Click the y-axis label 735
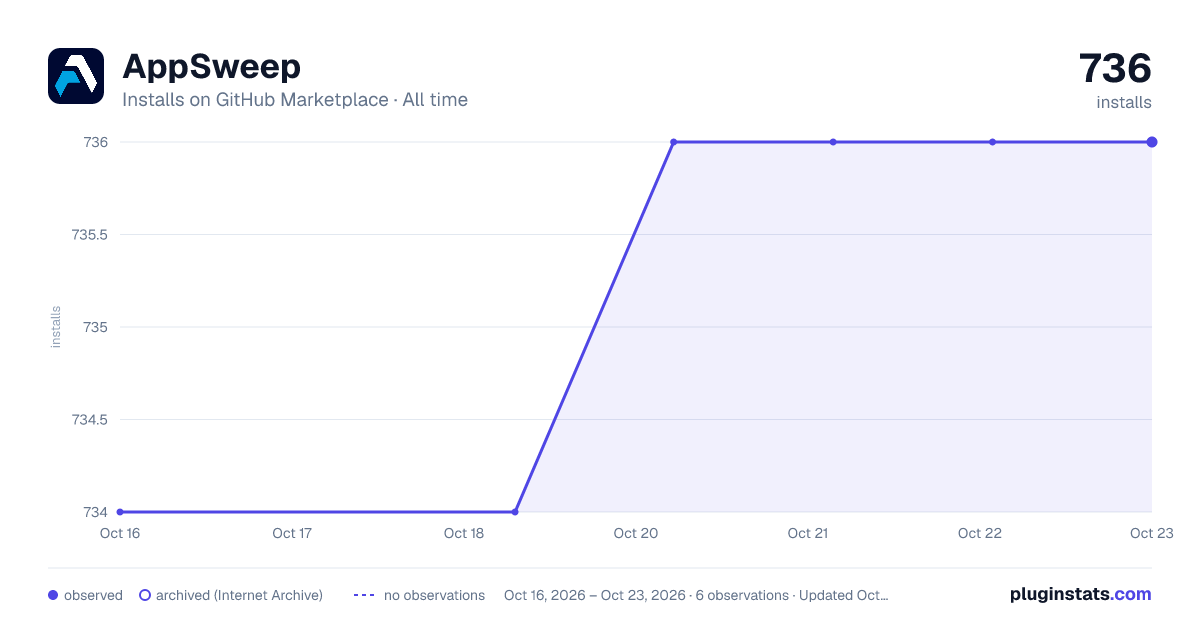The width and height of the screenshot is (1200, 630). 96,327
